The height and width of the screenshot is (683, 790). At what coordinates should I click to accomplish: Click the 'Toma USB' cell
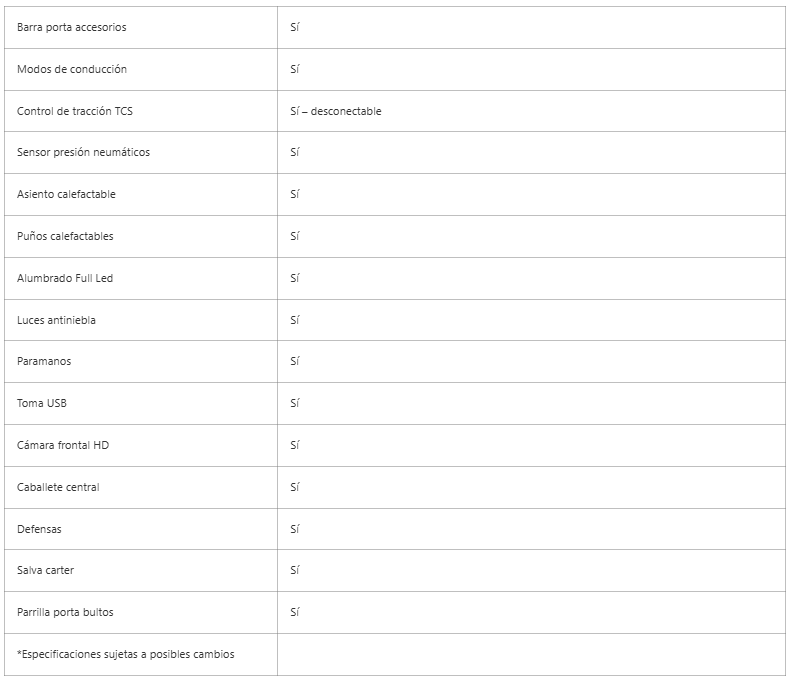click(42, 403)
